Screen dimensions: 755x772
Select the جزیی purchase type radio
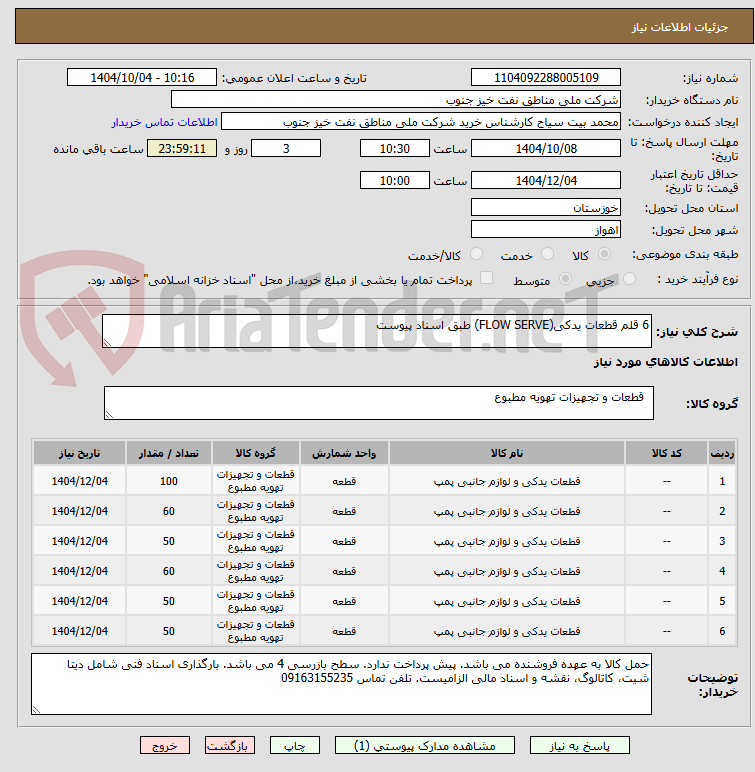(x=629, y=279)
